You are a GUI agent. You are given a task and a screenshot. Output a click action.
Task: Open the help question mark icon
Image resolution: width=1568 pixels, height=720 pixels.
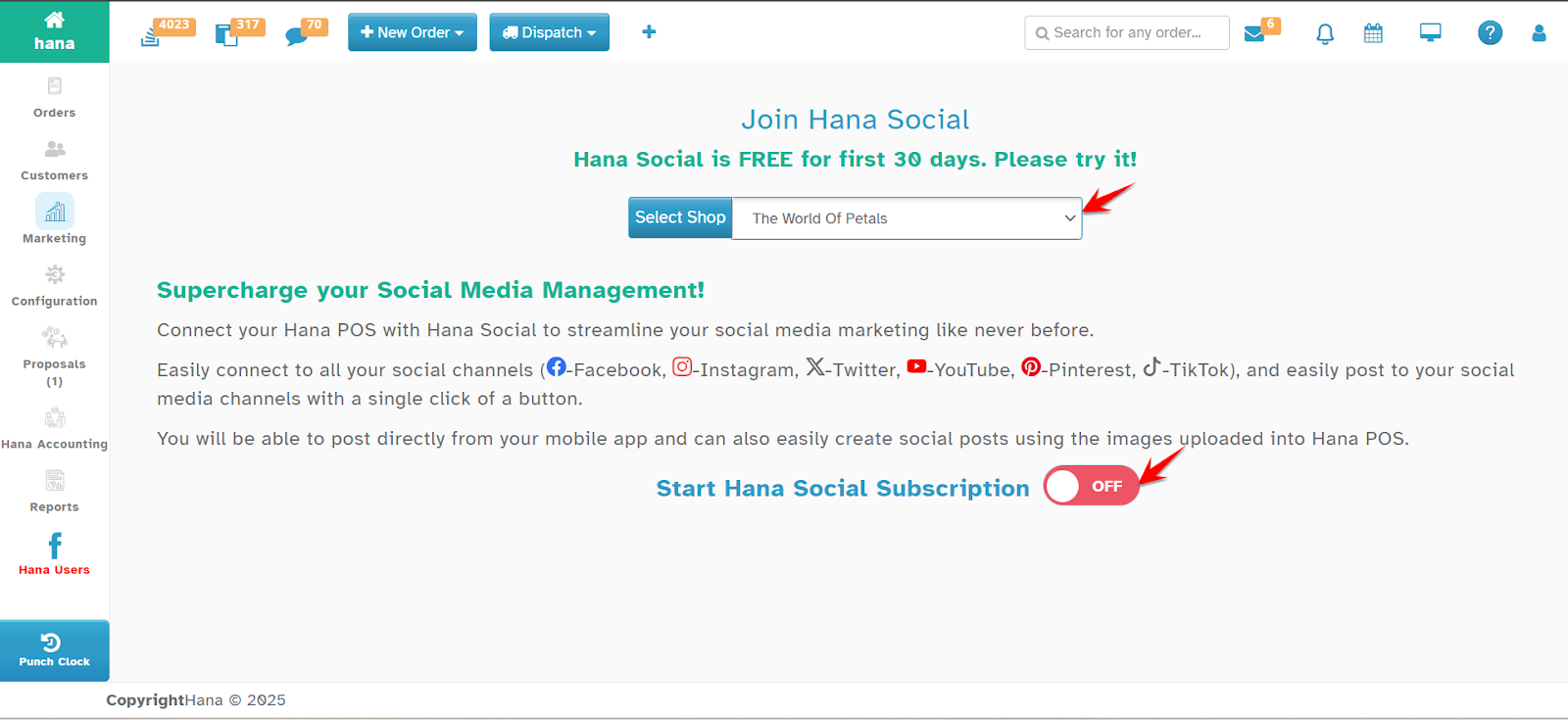point(1490,33)
